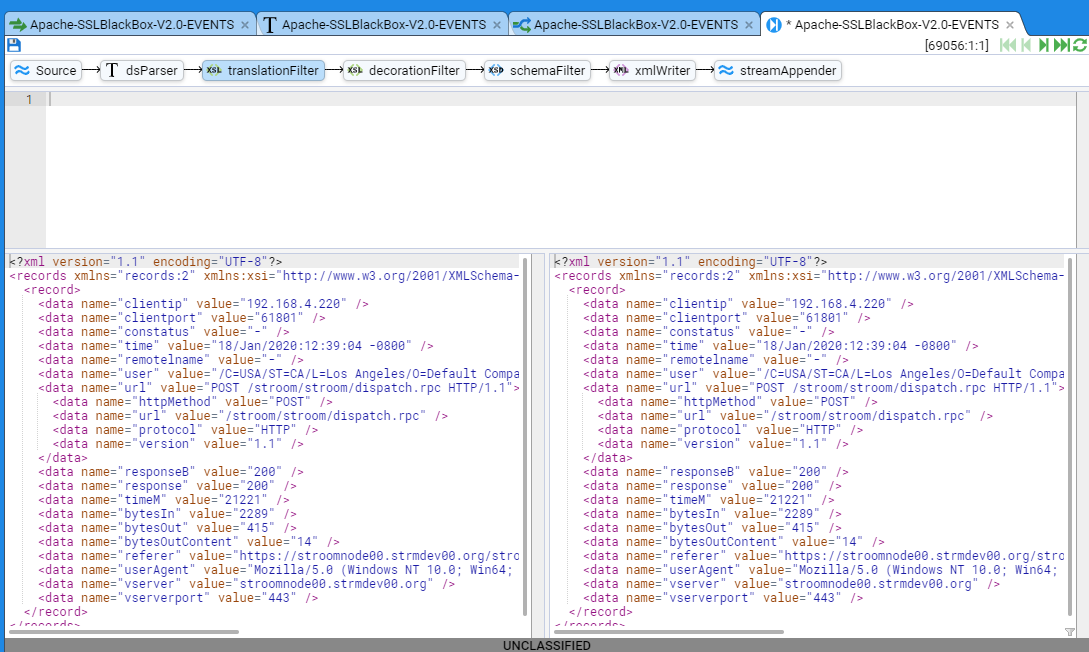Click the Save icon above the pipeline
This screenshot has height=652, width=1089.
(x=13, y=45)
